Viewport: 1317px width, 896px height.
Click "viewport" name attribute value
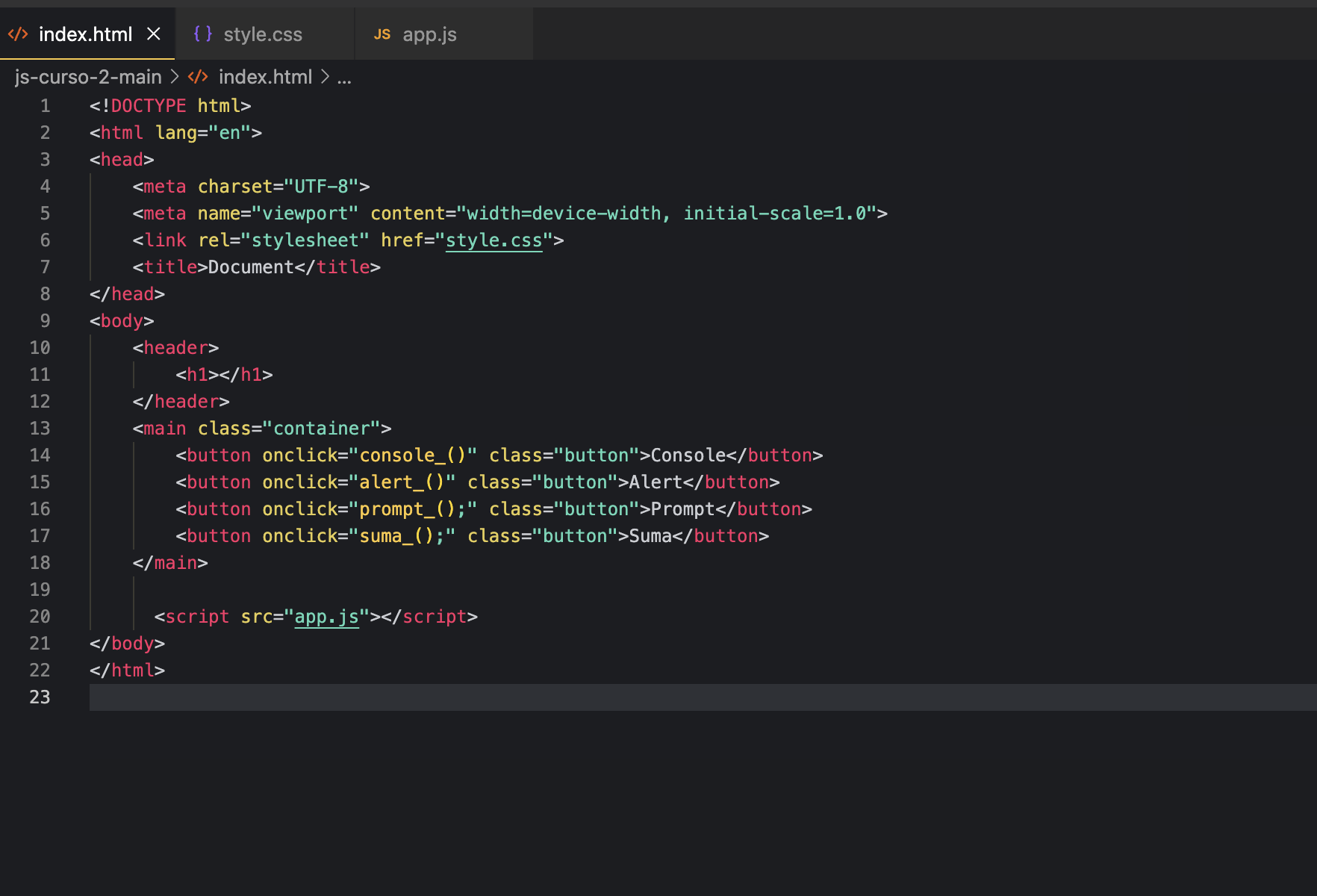point(305,214)
